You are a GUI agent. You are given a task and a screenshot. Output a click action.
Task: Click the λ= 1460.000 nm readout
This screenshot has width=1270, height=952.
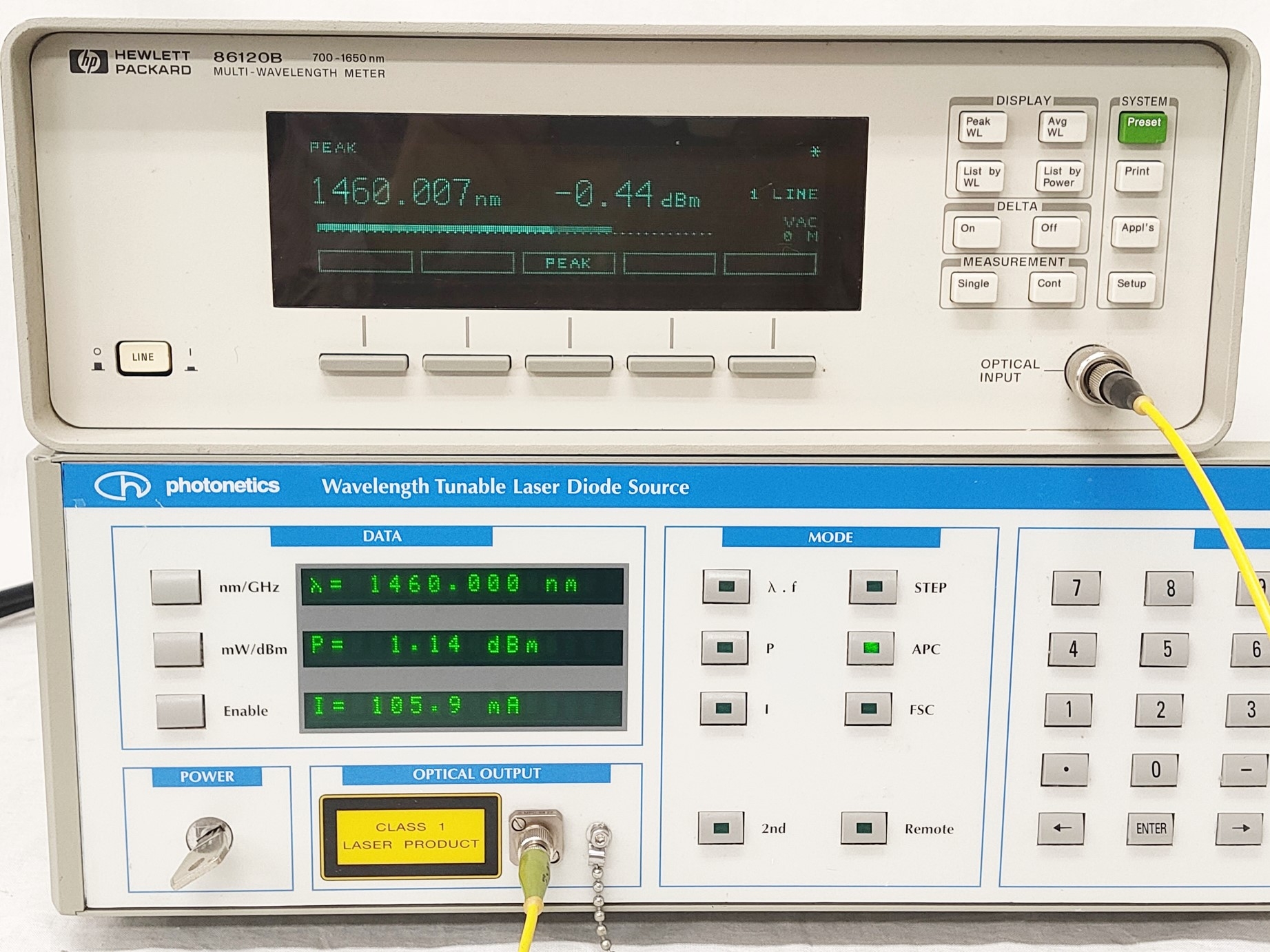click(462, 586)
